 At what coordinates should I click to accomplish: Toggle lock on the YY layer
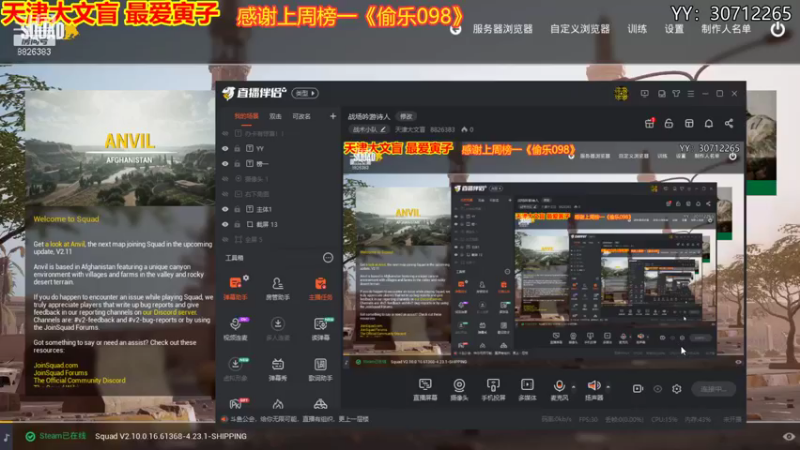pos(237,148)
